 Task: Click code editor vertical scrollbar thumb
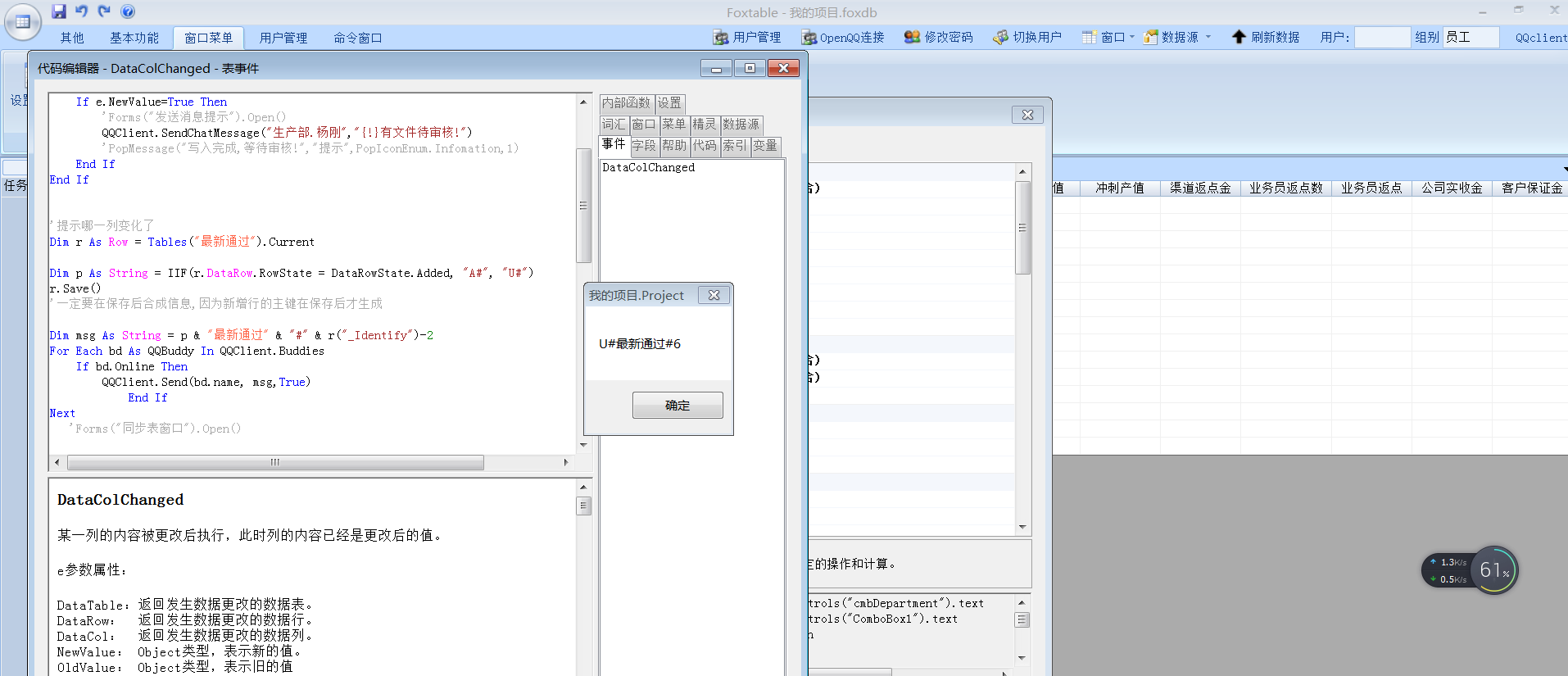pyautogui.click(x=583, y=206)
